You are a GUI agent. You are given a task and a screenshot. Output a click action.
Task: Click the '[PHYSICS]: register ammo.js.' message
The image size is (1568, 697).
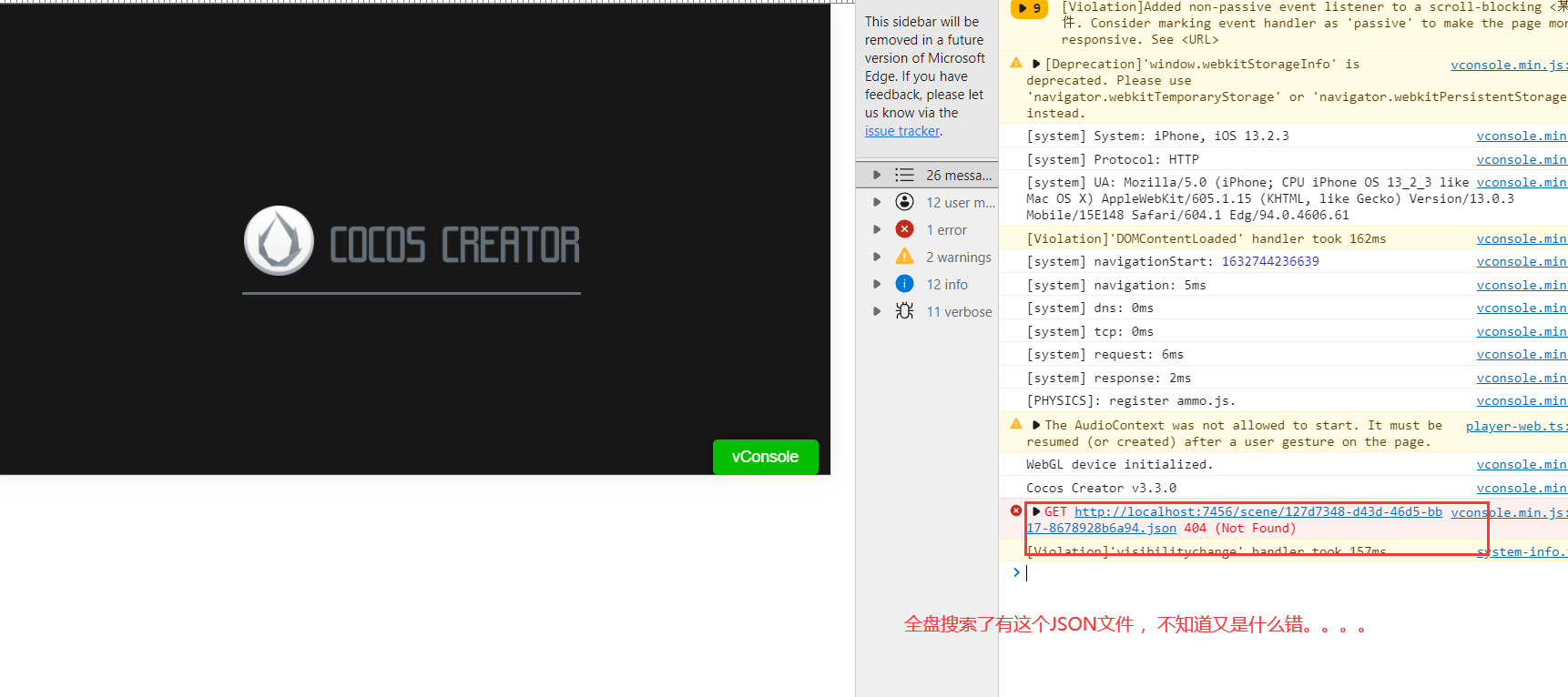(x=1131, y=400)
